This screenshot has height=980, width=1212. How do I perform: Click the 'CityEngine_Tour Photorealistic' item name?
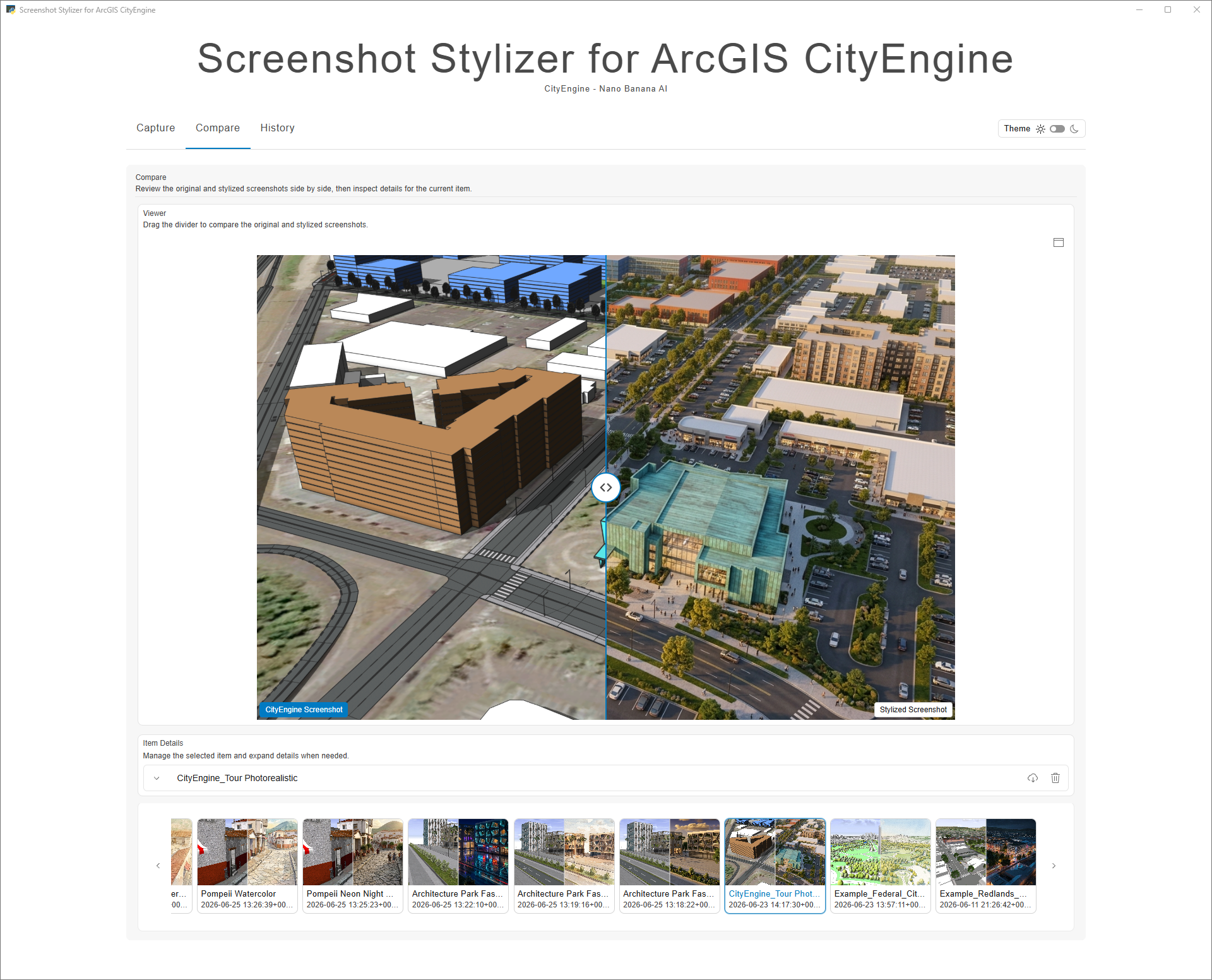pyautogui.click(x=237, y=778)
